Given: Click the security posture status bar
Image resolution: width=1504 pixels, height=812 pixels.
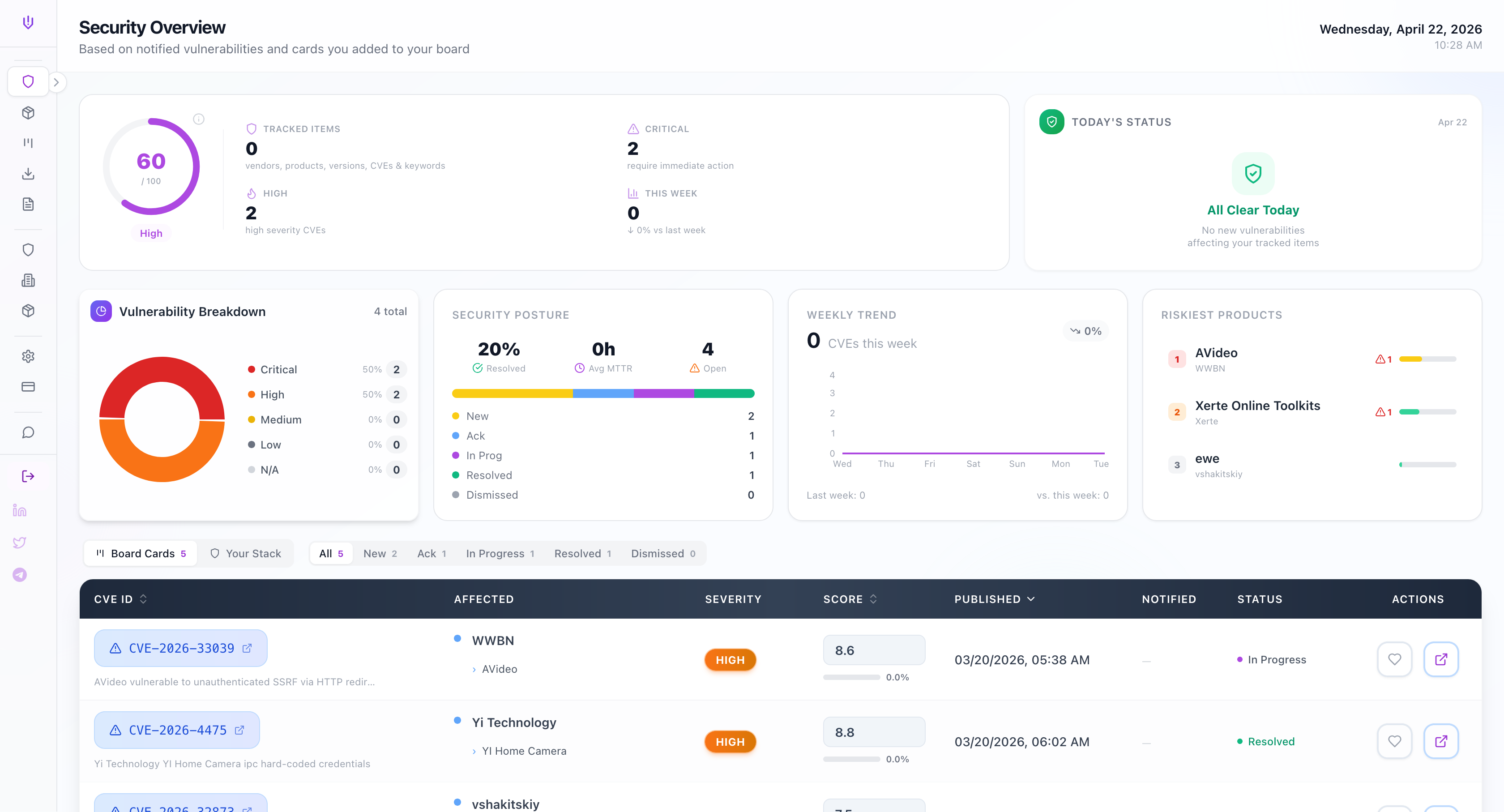Looking at the screenshot, I should pos(603,393).
